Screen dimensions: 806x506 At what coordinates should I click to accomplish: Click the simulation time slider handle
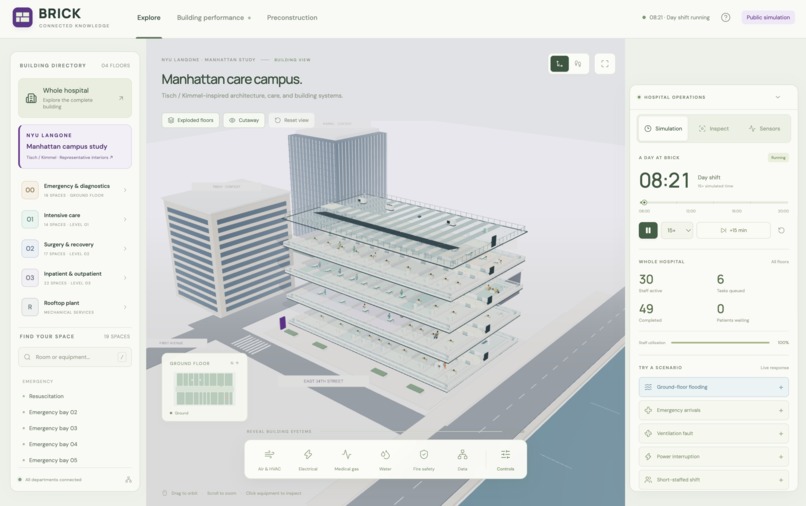pos(644,203)
